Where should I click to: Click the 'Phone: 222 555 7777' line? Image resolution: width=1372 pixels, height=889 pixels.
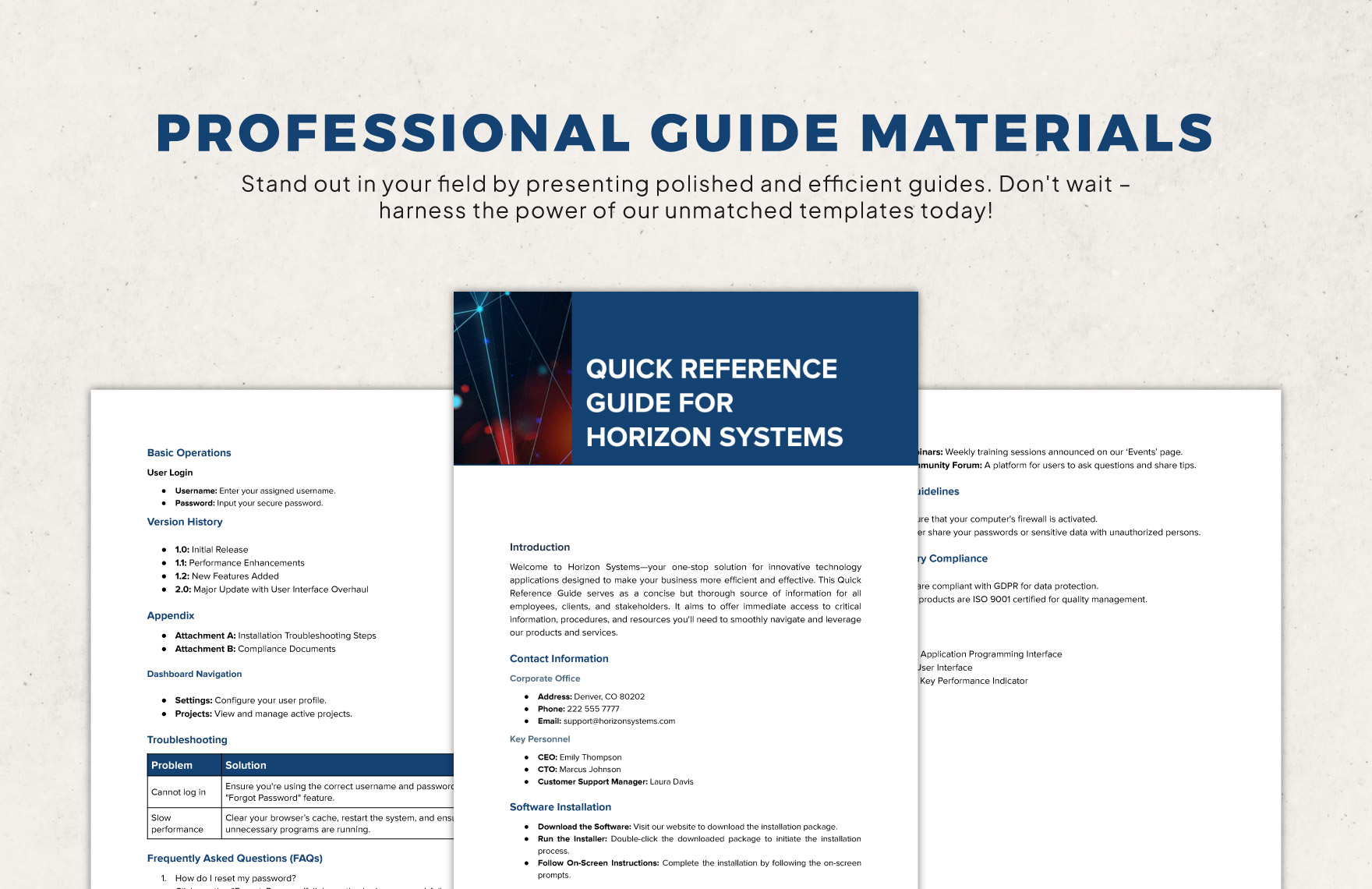pos(578,709)
